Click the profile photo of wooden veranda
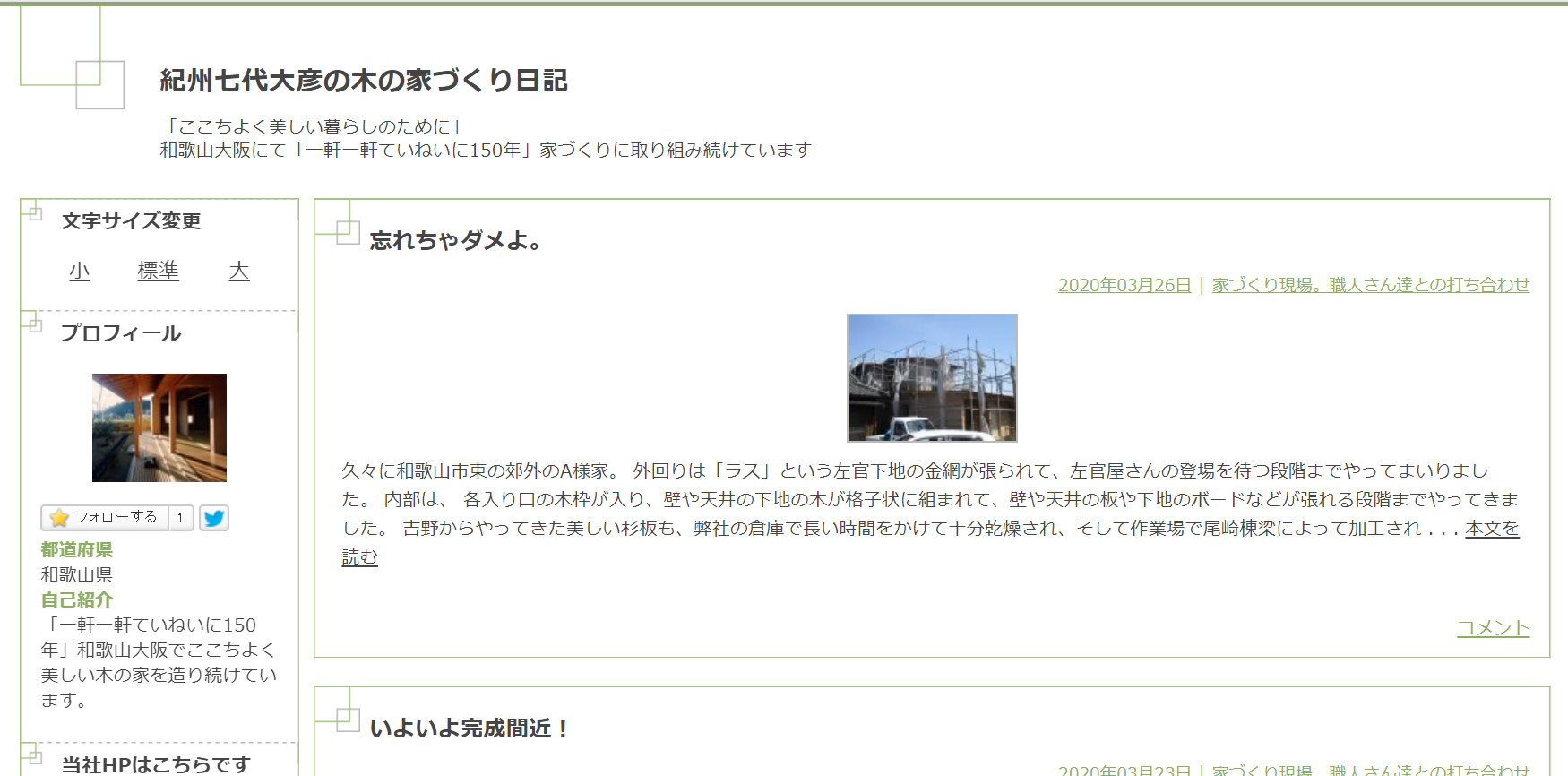Screen dimensions: 1568x776 click(x=159, y=427)
